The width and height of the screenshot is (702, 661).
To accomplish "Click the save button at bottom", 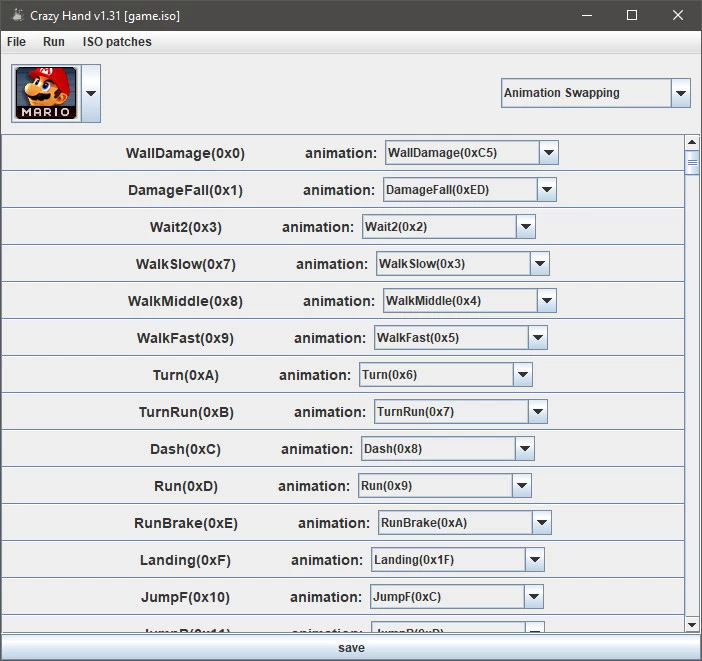I will pos(351,648).
